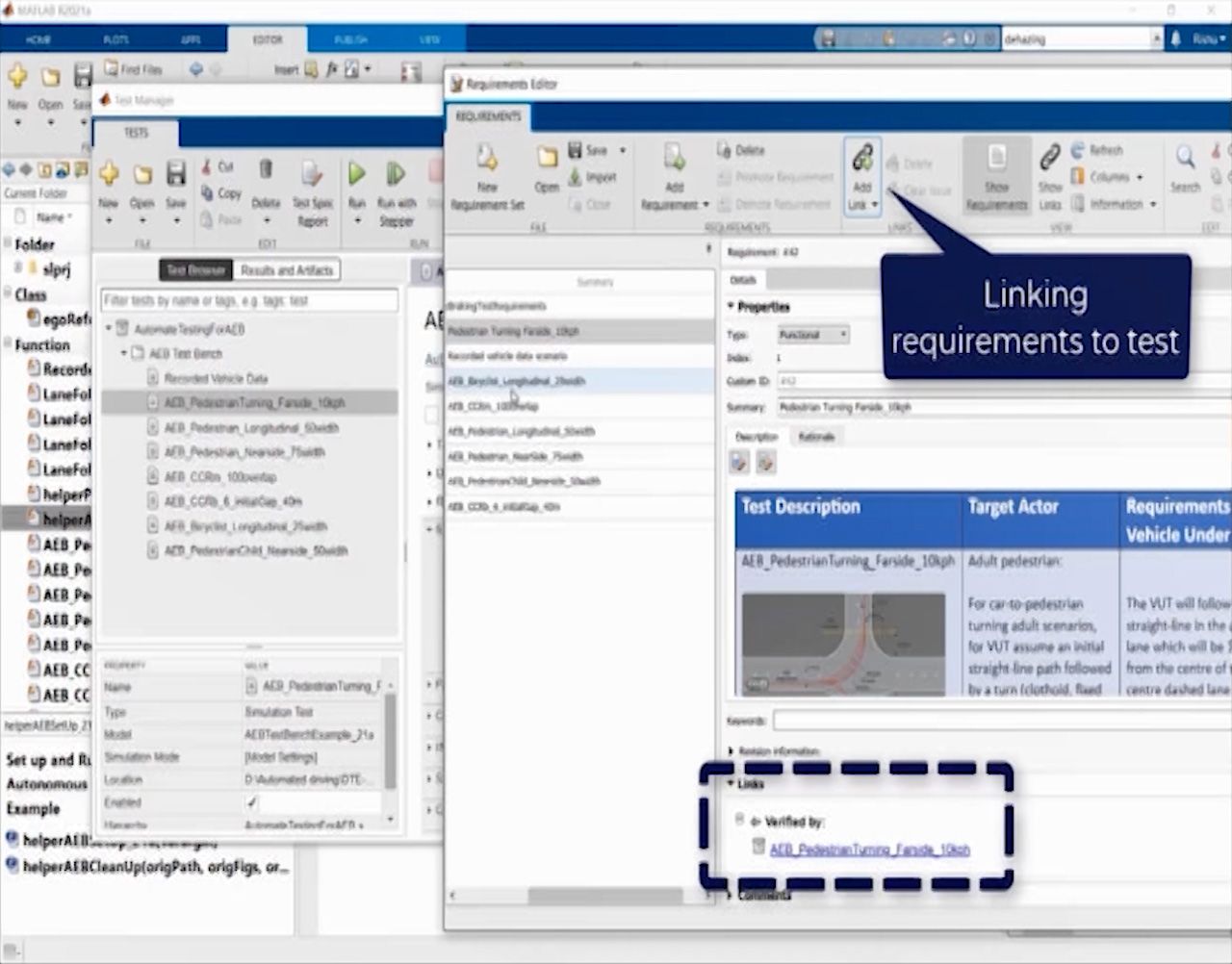
Task: Switch to the Results and Artifacts tab
Action: click(288, 269)
